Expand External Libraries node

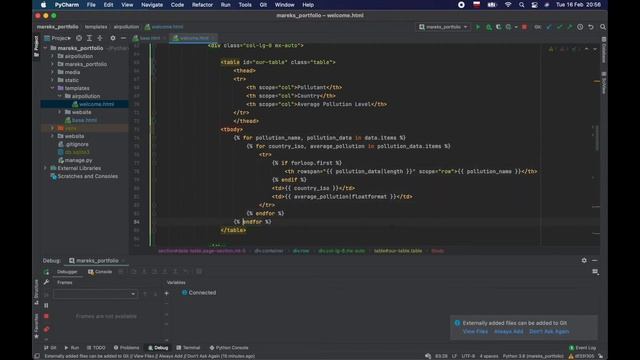(45, 168)
